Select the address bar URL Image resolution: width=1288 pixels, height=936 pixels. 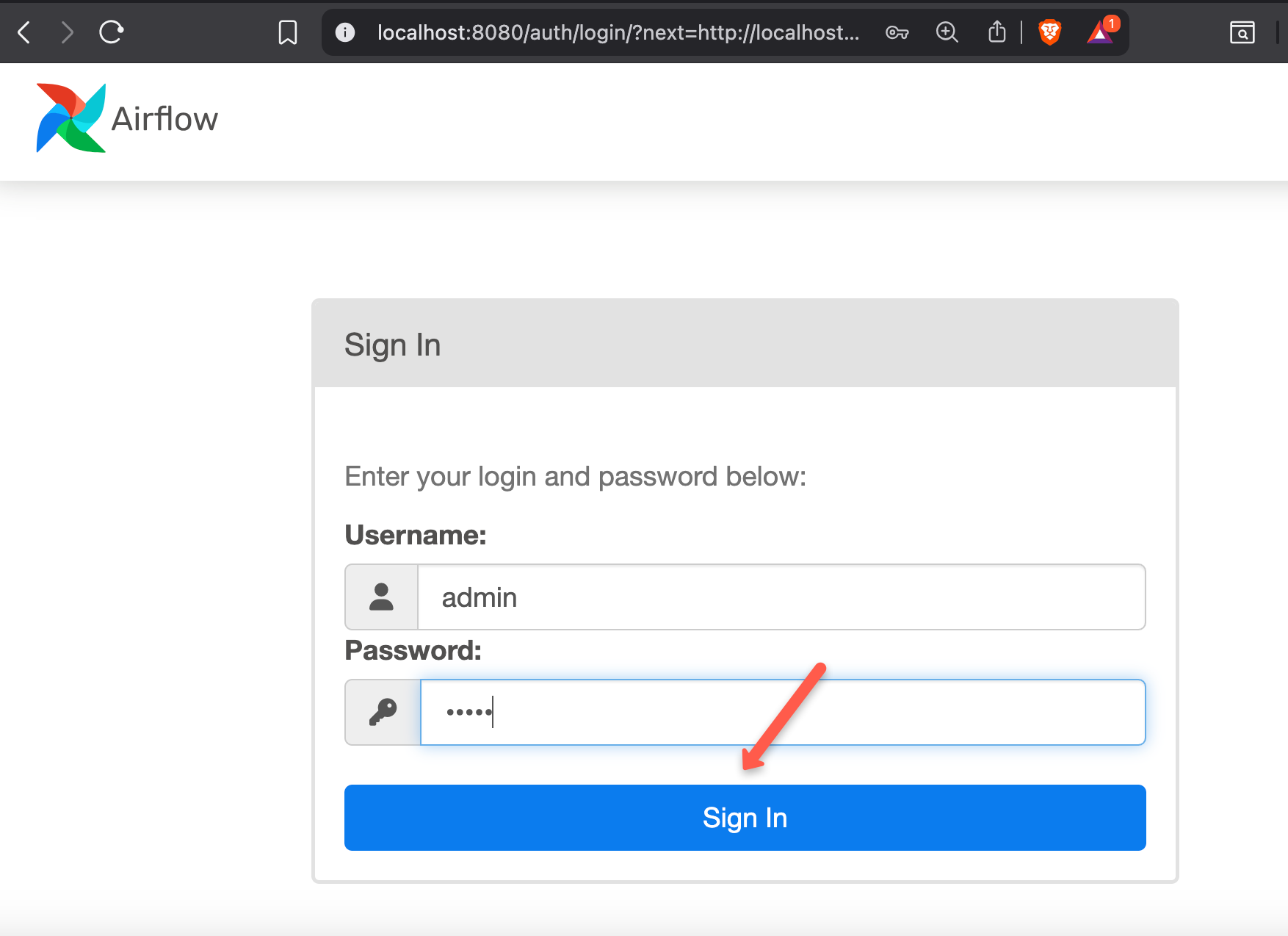[x=617, y=32]
